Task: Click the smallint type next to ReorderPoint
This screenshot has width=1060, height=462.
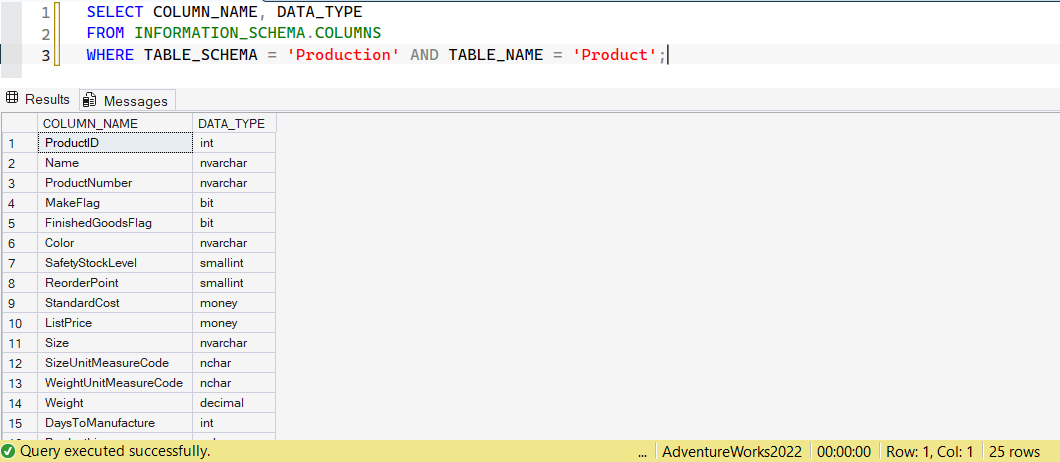Action: coord(234,283)
